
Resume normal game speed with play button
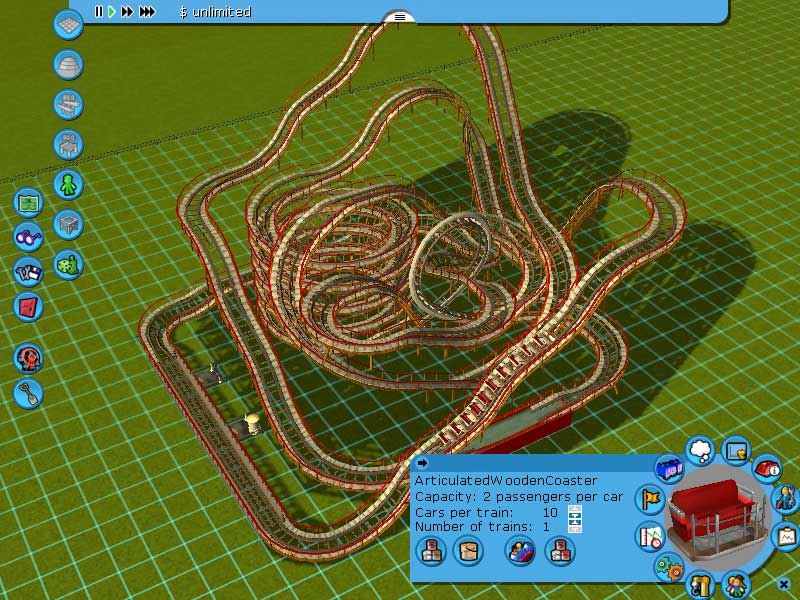112,12
